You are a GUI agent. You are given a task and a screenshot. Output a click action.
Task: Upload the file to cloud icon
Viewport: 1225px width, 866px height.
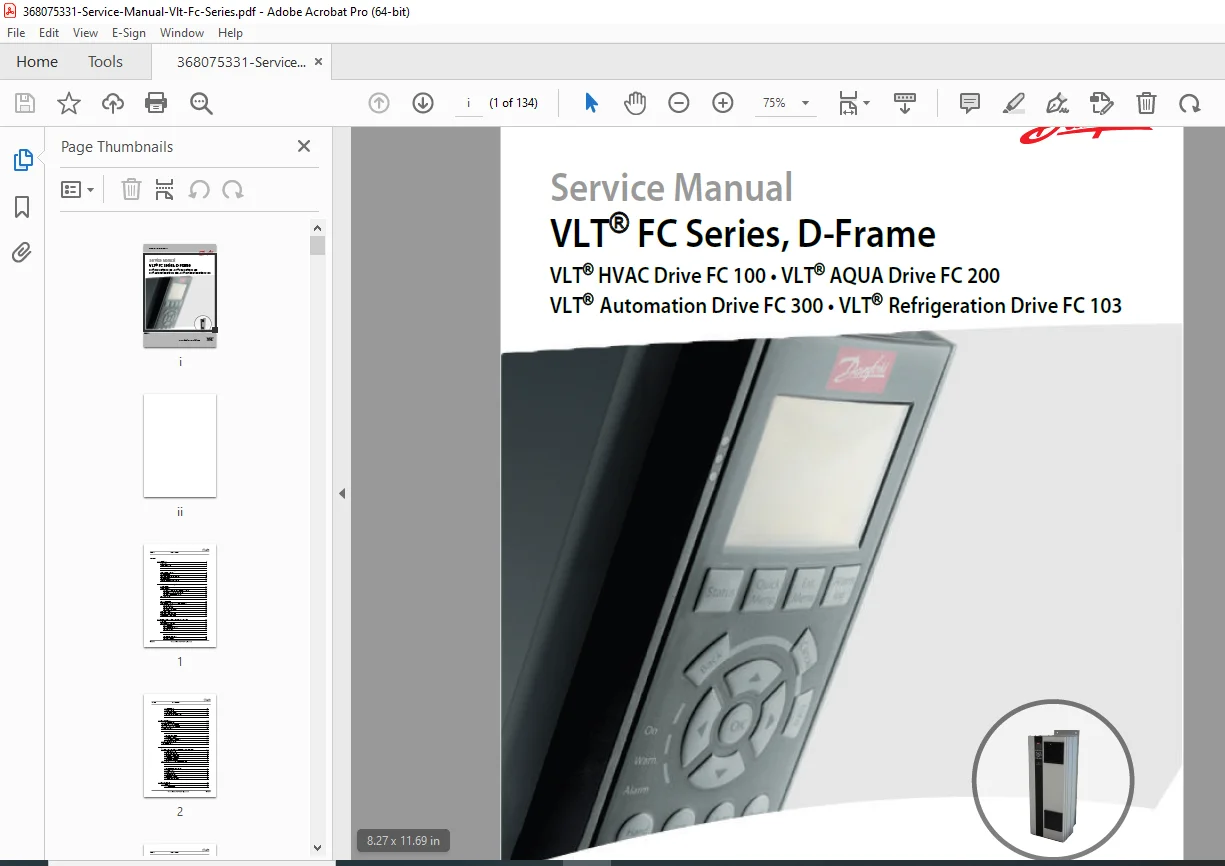pos(113,103)
